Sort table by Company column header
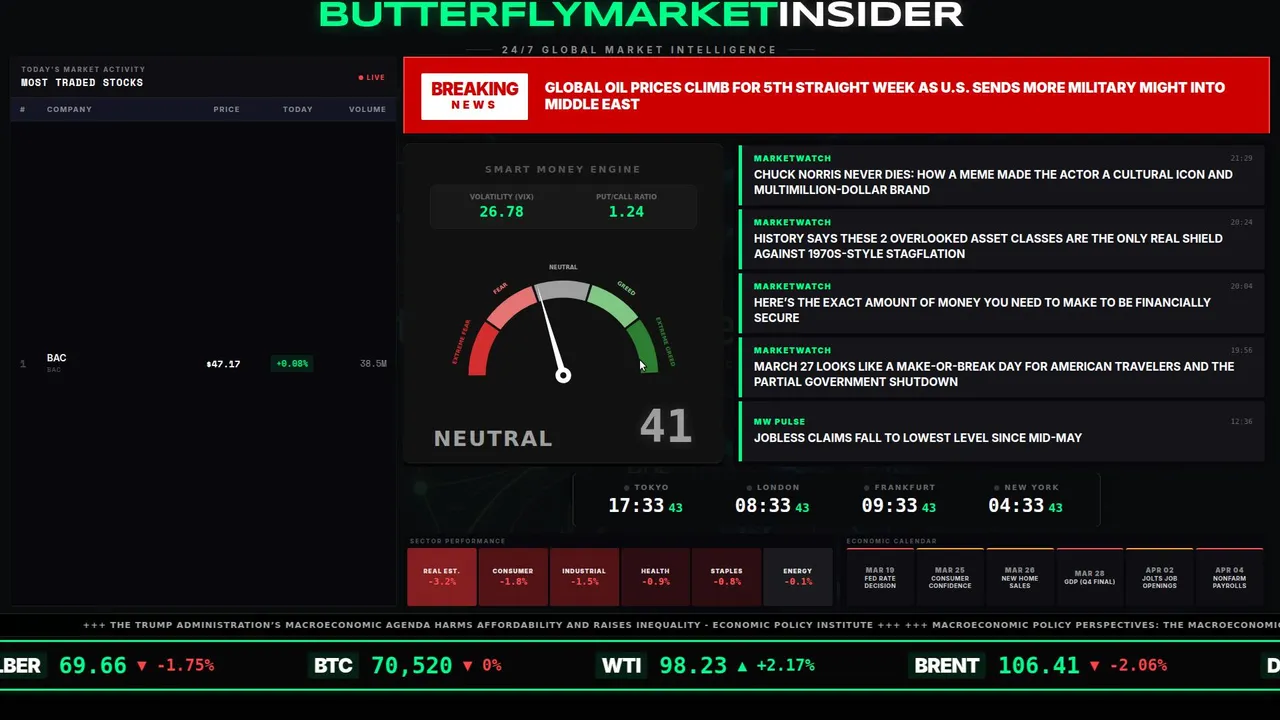 [69, 109]
